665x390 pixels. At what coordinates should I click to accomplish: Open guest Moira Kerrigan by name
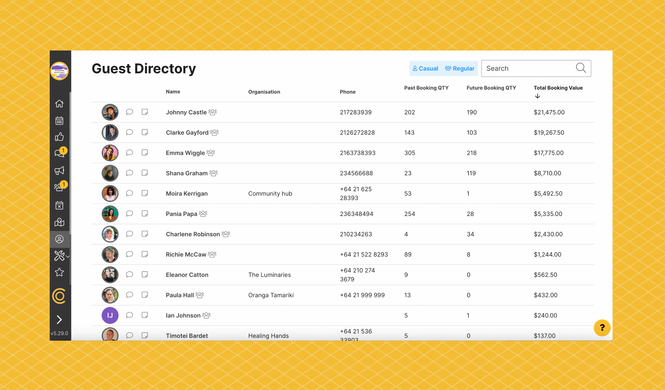tap(187, 194)
